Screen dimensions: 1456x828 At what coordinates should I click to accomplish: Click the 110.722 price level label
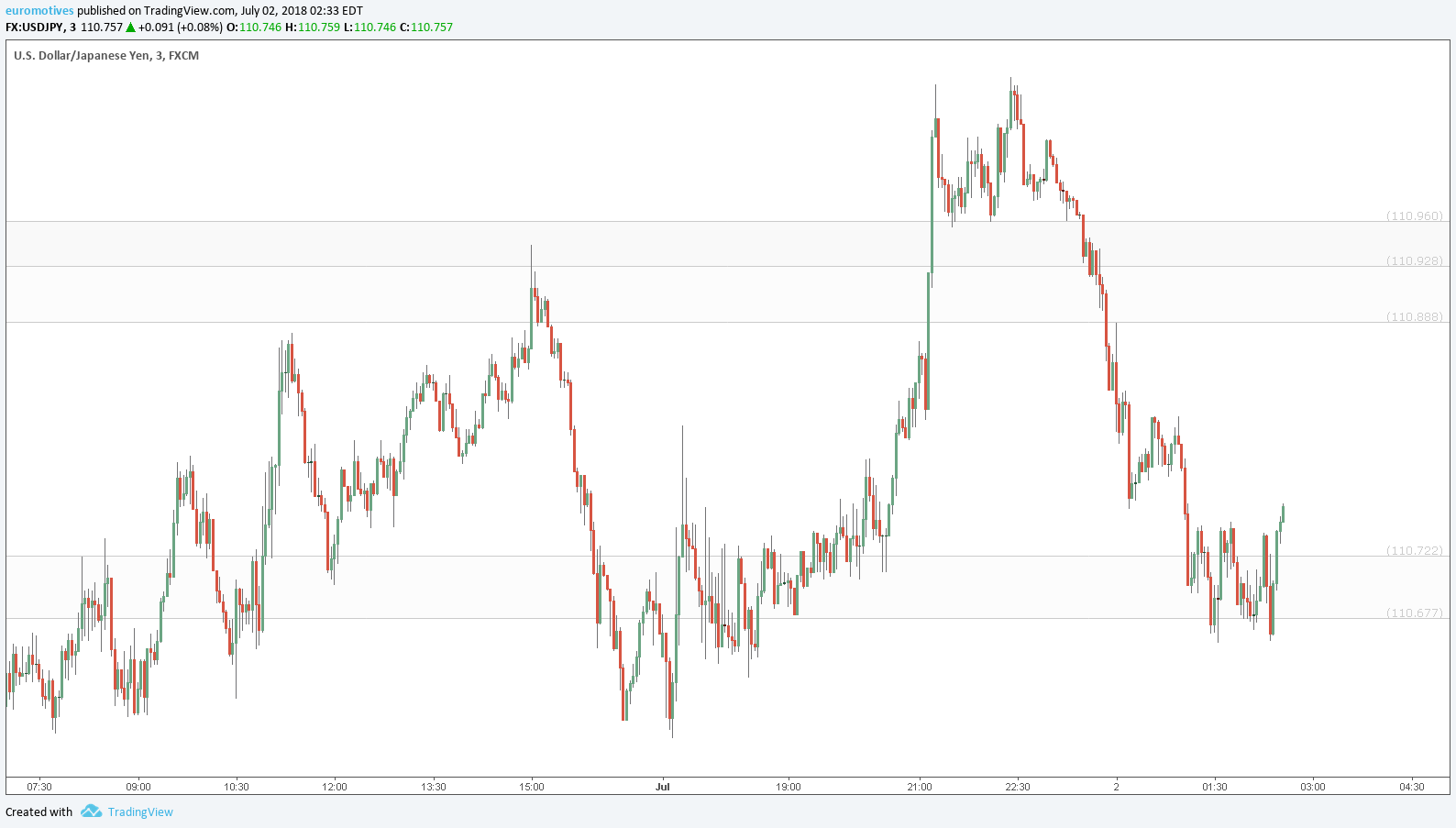pos(1415,551)
